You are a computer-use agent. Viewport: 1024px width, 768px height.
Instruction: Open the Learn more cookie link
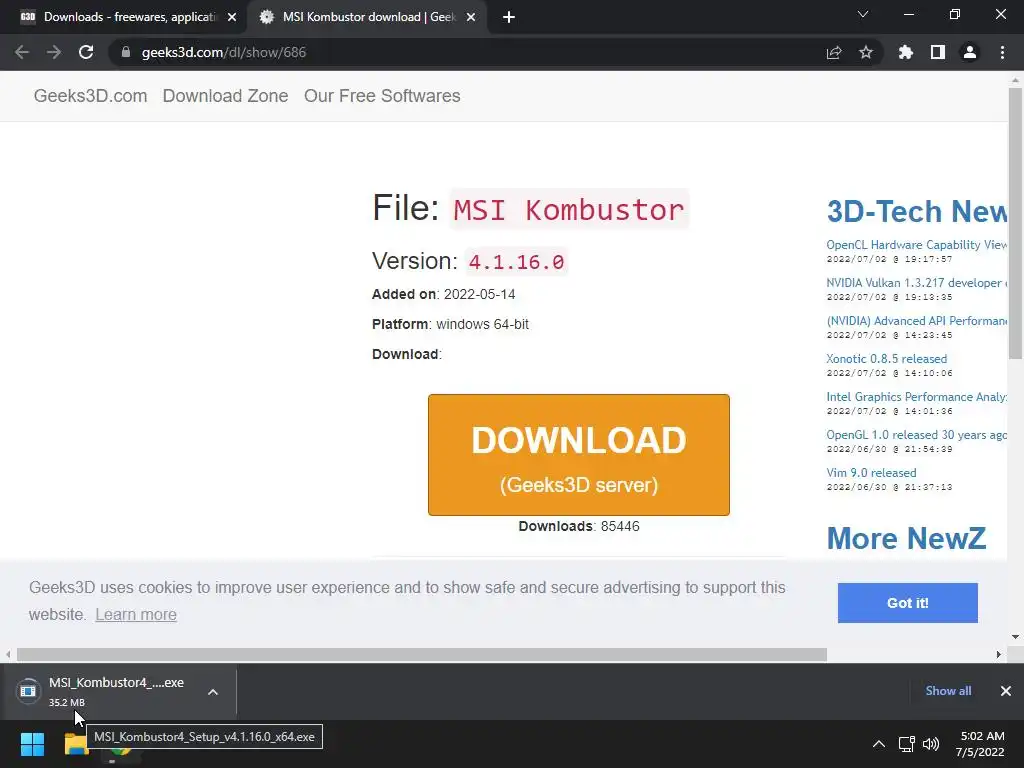pyautogui.click(x=136, y=615)
